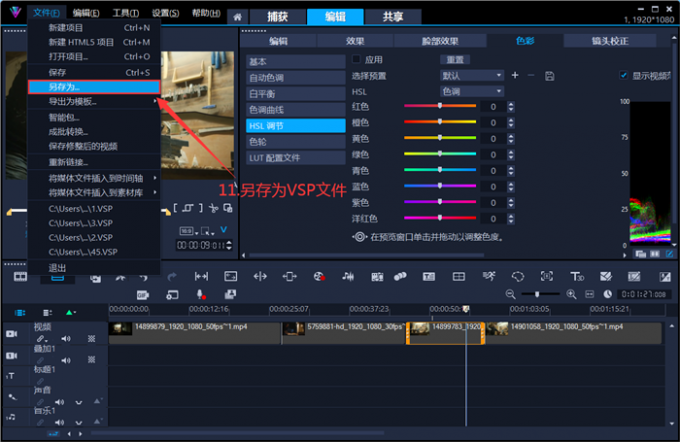Select clip 14901058_1920_1080_50fps~1.mp4 on timeline
Image resolution: width=680 pixels, height=442 pixels.
574,333
